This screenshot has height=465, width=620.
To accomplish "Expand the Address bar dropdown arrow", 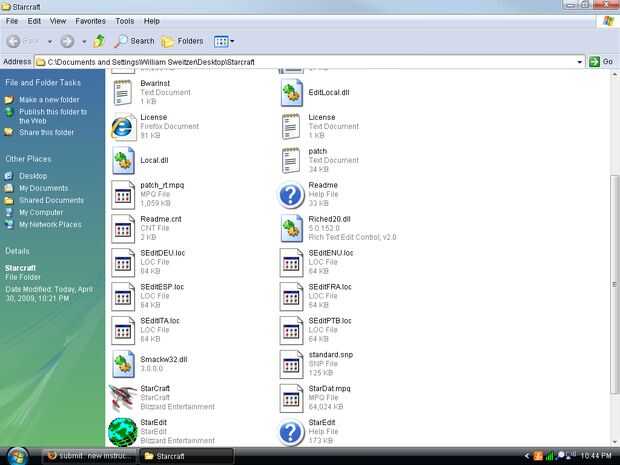I will [580, 62].
